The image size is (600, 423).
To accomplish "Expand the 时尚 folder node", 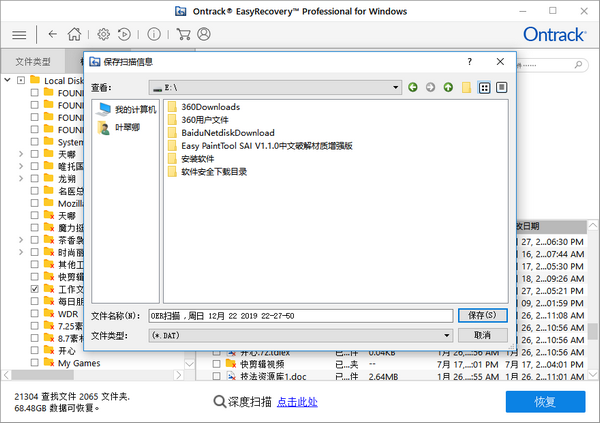I will click(21, 252).
